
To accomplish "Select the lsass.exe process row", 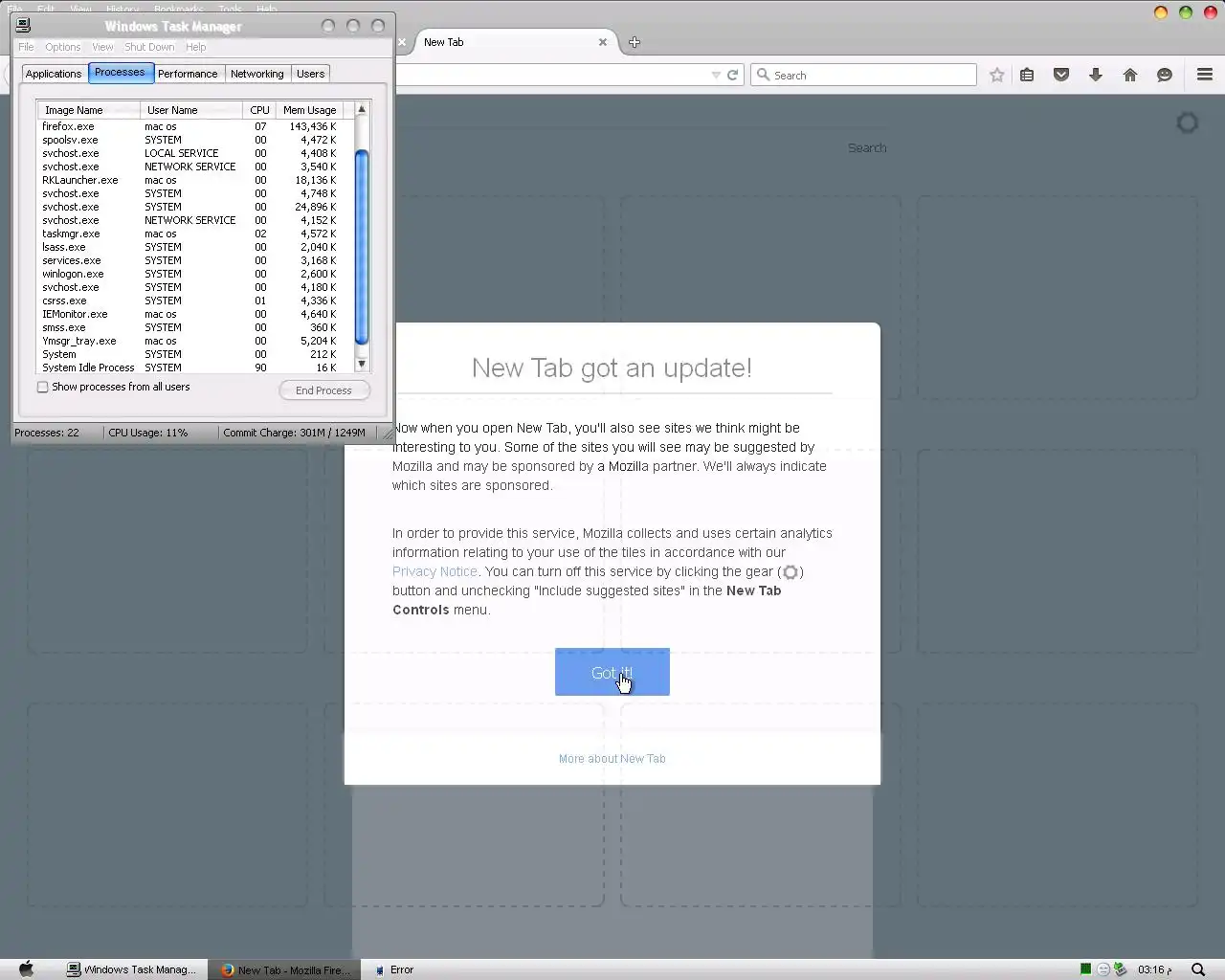I will [189, 247].
